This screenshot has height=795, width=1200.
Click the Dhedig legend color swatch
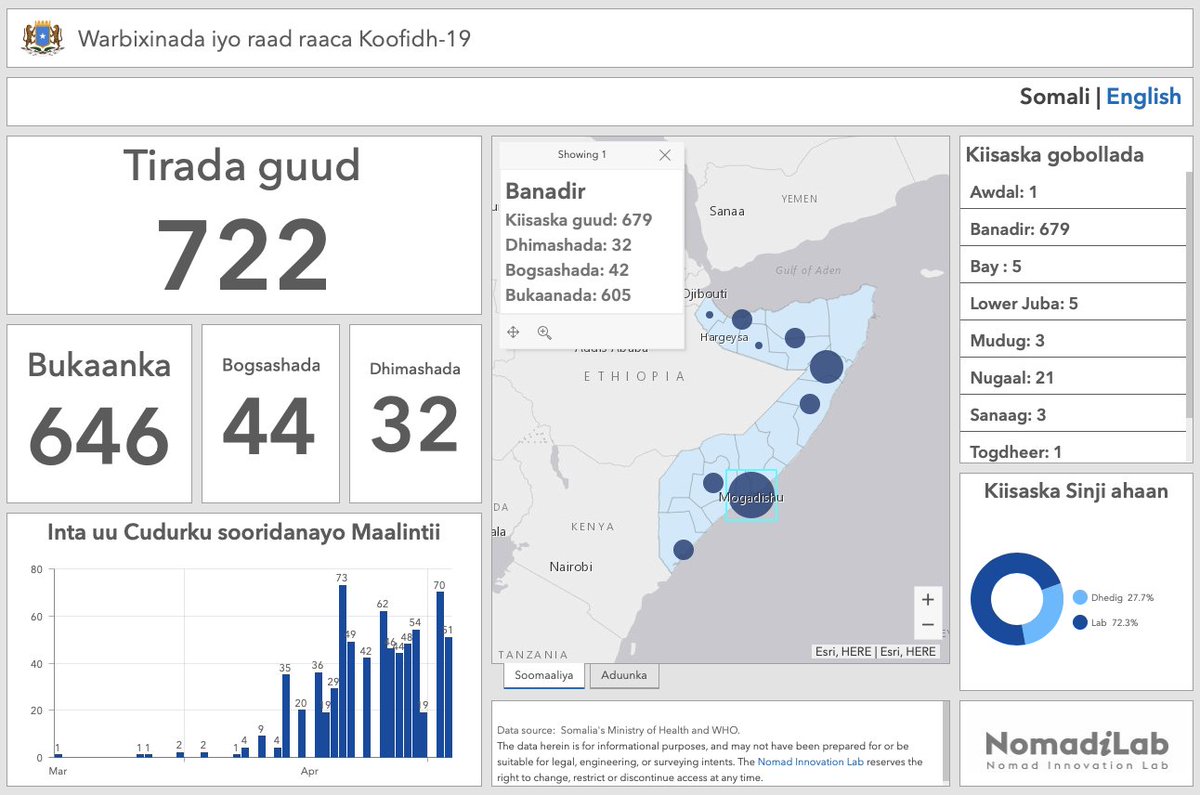[x=1080, y=597]
